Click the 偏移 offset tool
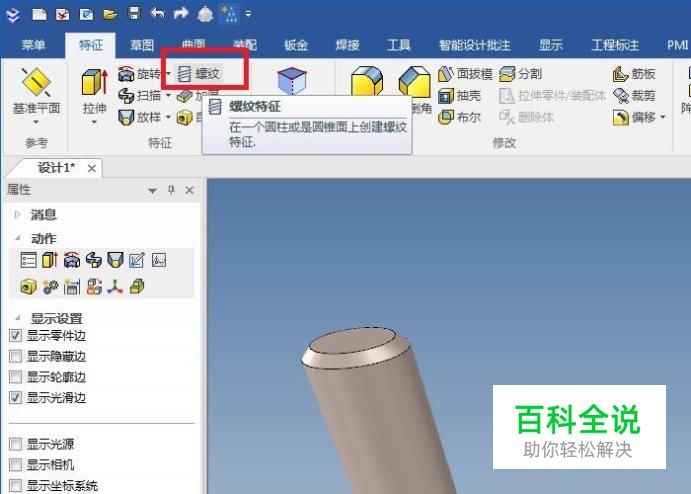Viewport: 691px width, 494px height. pos(634,117)
